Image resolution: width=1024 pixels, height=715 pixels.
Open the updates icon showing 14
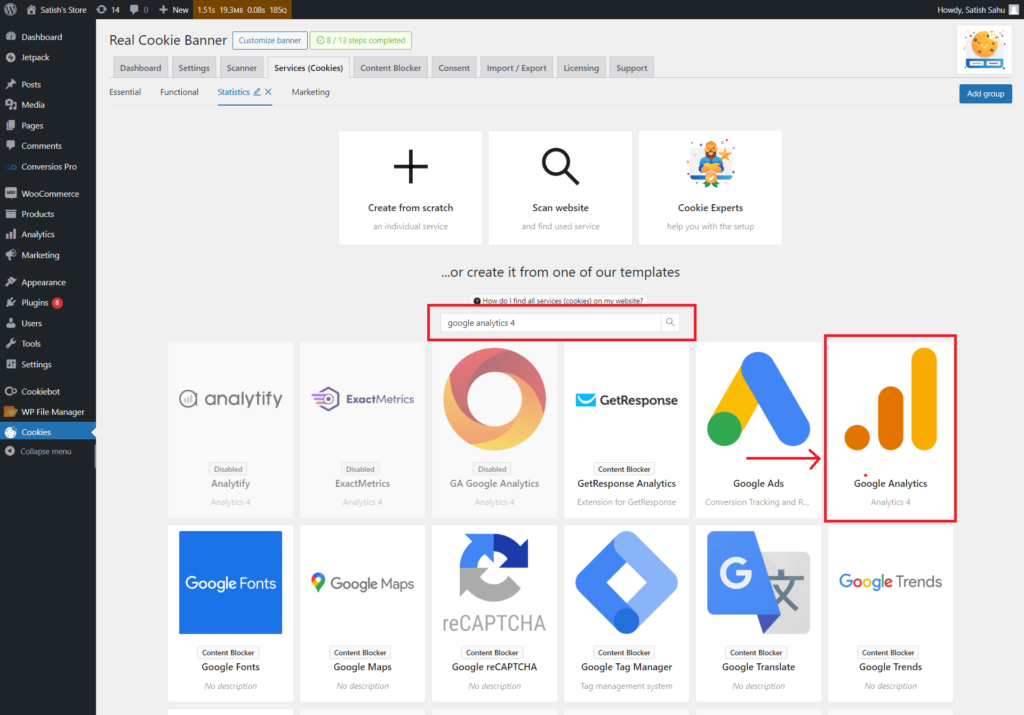click(x=108, y=10)
